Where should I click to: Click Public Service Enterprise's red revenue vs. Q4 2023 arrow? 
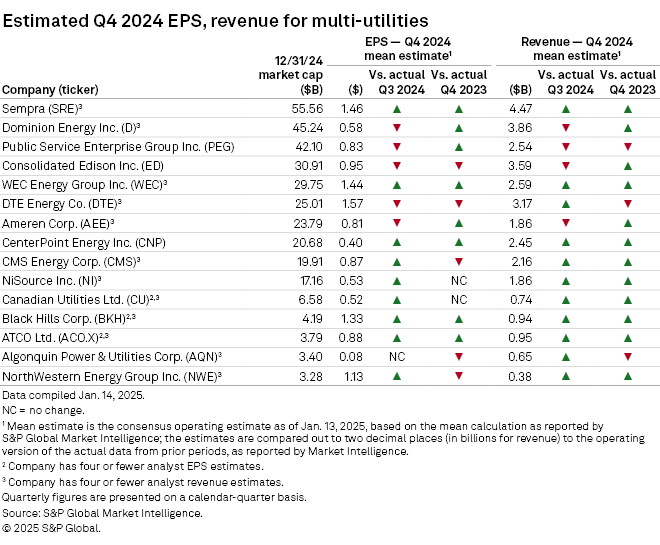coord(627,147)
